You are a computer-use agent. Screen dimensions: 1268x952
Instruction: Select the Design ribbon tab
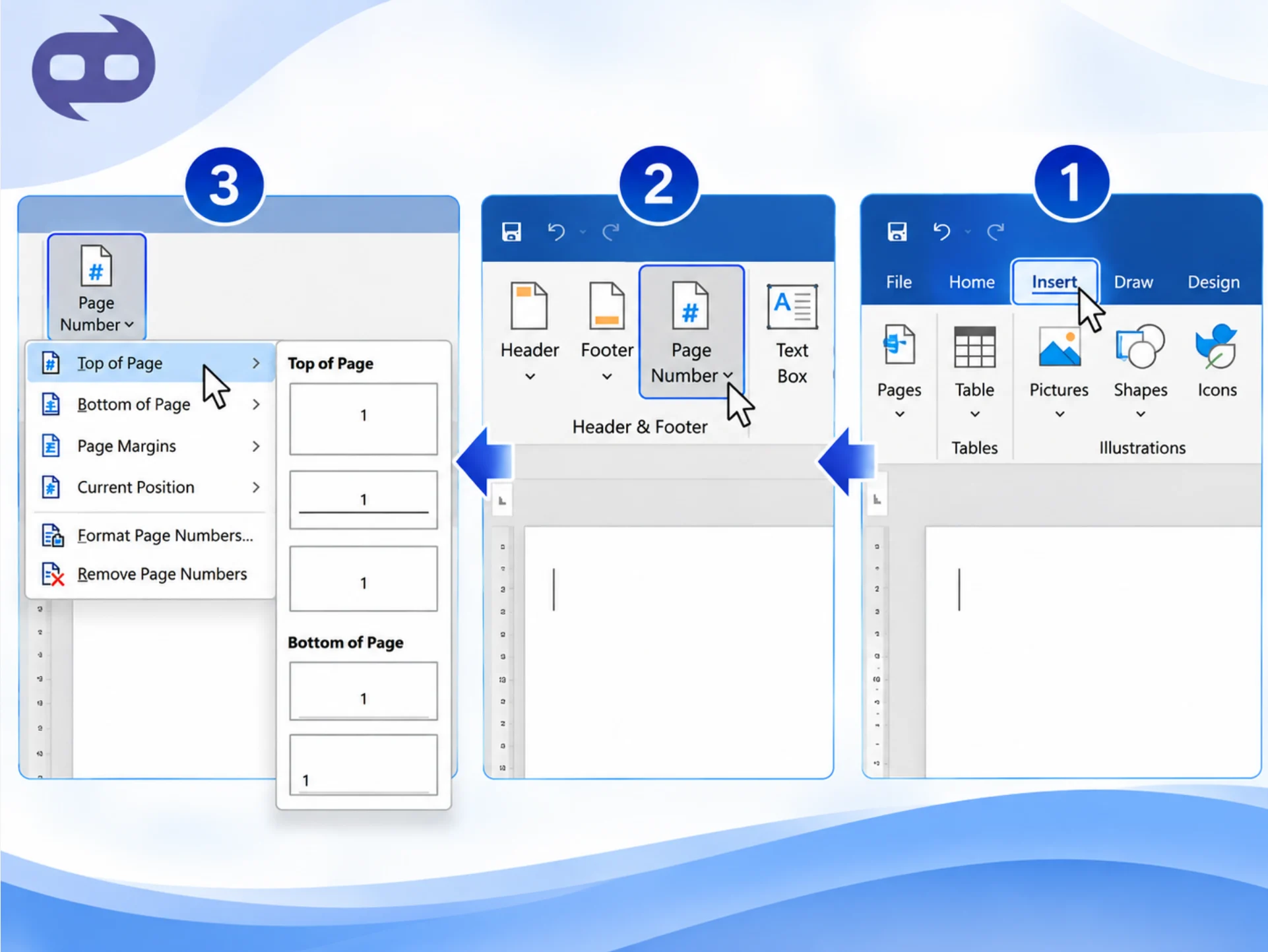[x=1213, y=282]
